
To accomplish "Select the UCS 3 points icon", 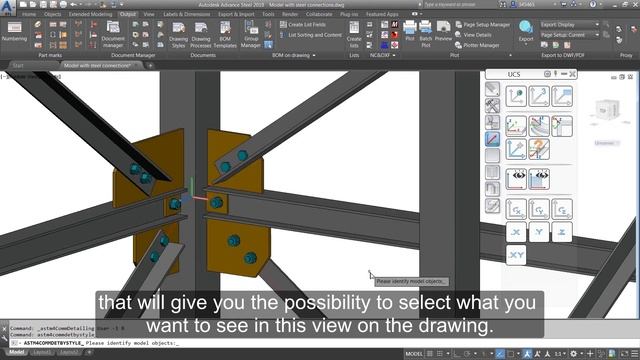I will [539, 96].
